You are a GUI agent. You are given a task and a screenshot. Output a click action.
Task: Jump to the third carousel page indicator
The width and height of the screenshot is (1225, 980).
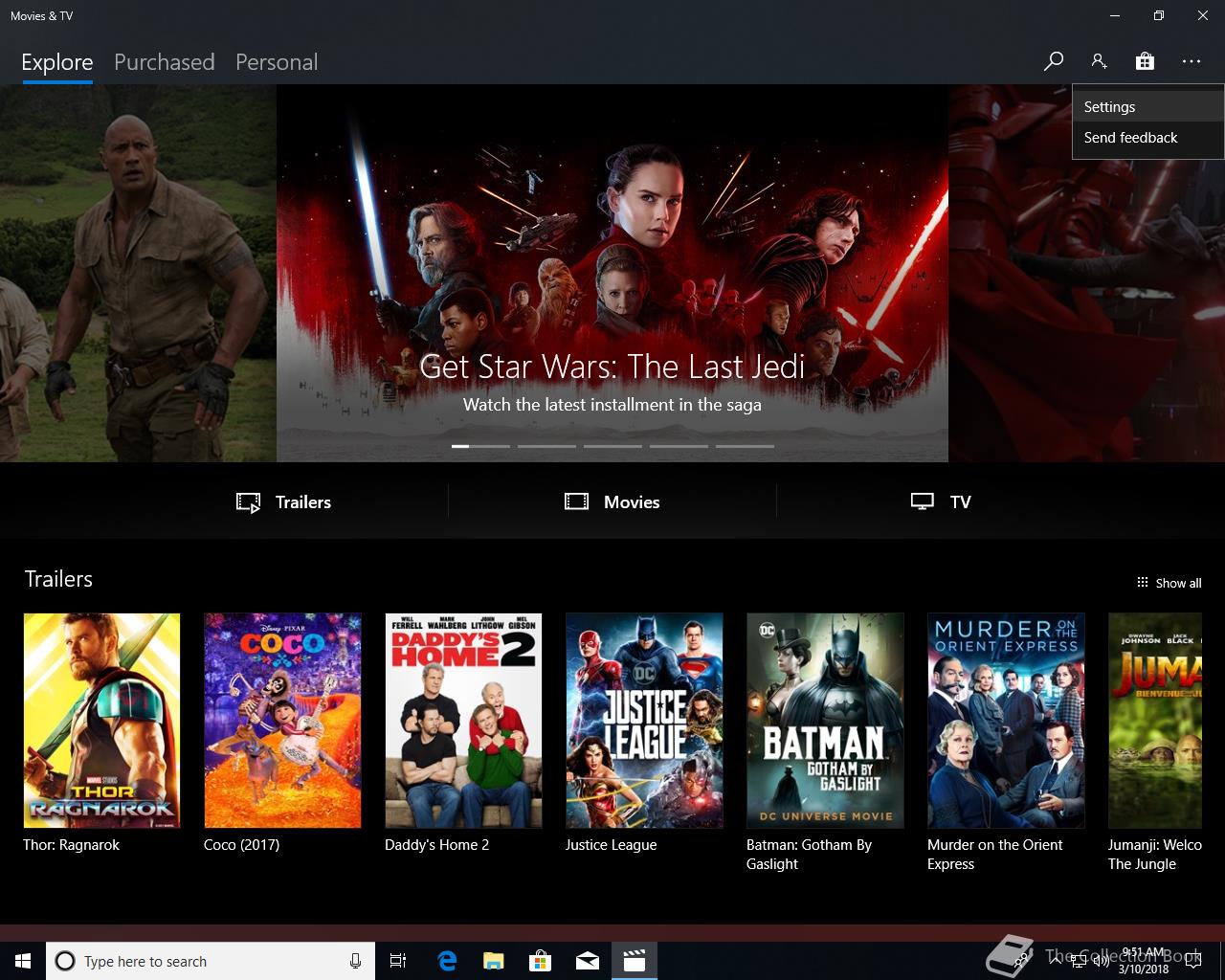click(612, 446)
